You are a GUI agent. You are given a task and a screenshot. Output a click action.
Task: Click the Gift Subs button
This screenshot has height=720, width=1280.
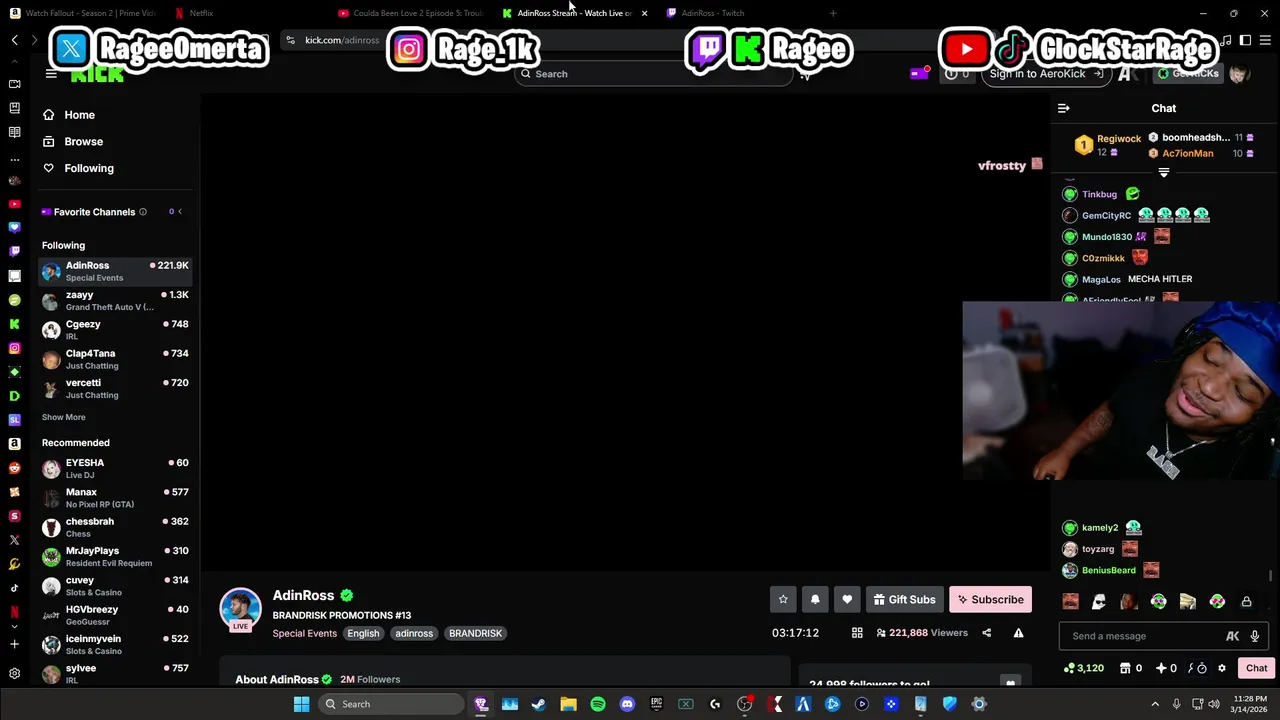[904, 599]
